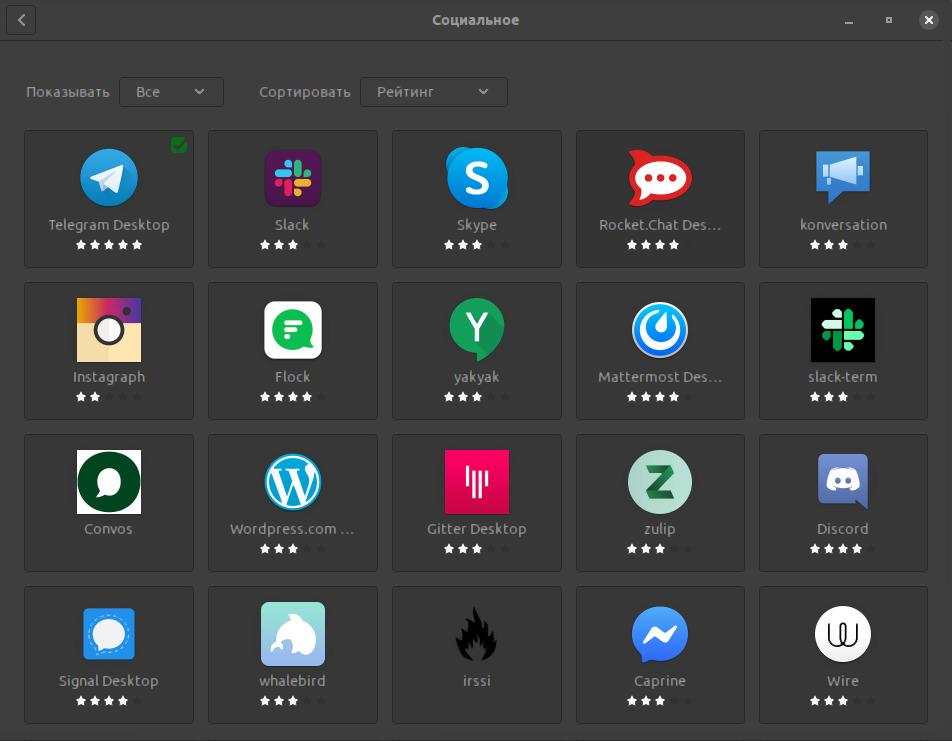
Task: Click the Discord app icon
Action: coord(843,481)
